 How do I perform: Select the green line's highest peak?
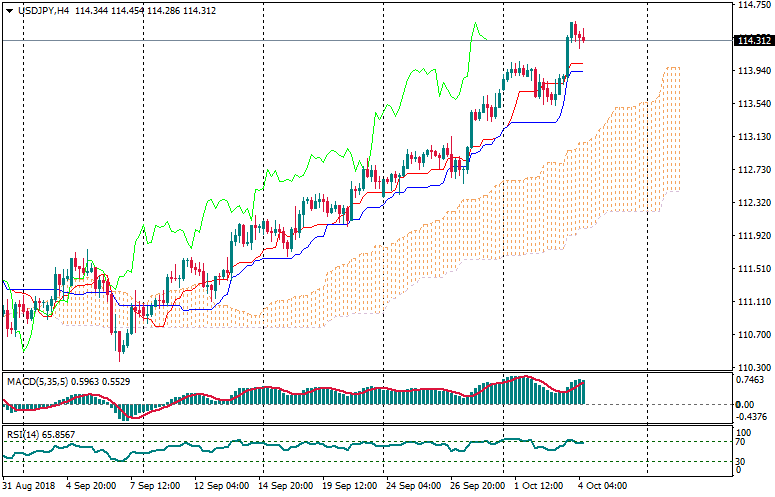[474, 24]
